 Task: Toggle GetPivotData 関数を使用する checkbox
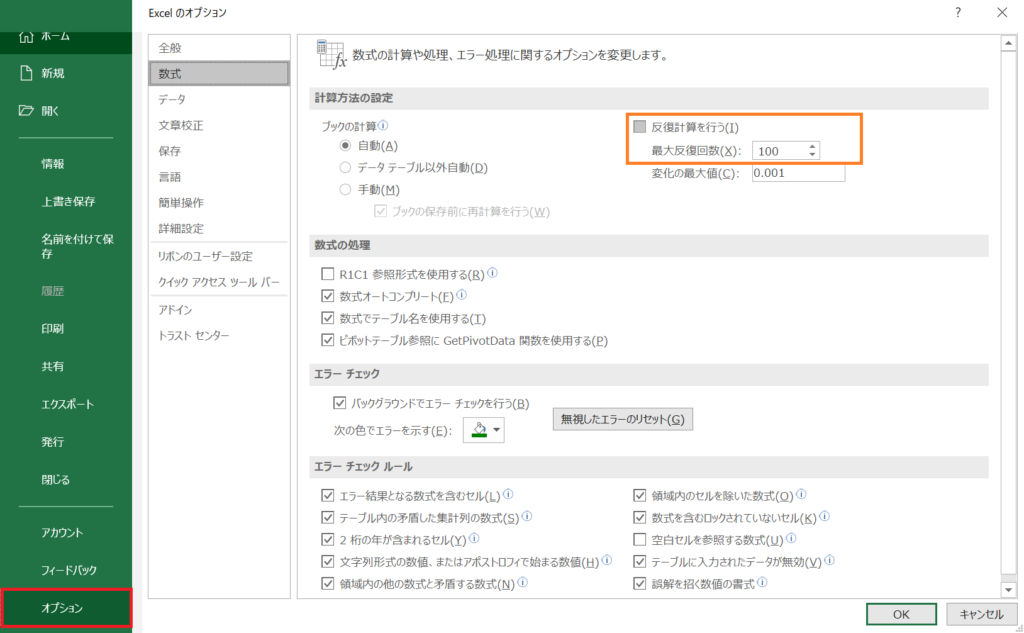328,340
